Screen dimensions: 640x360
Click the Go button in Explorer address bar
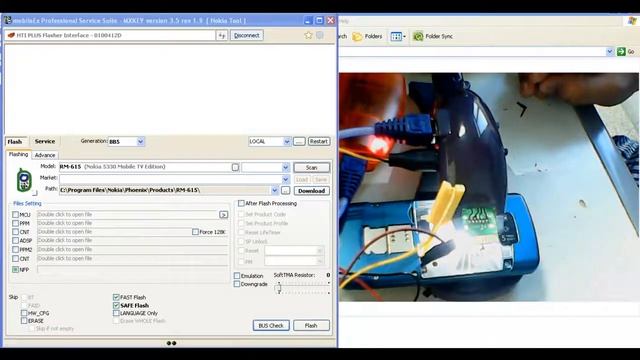pos(626,51)
